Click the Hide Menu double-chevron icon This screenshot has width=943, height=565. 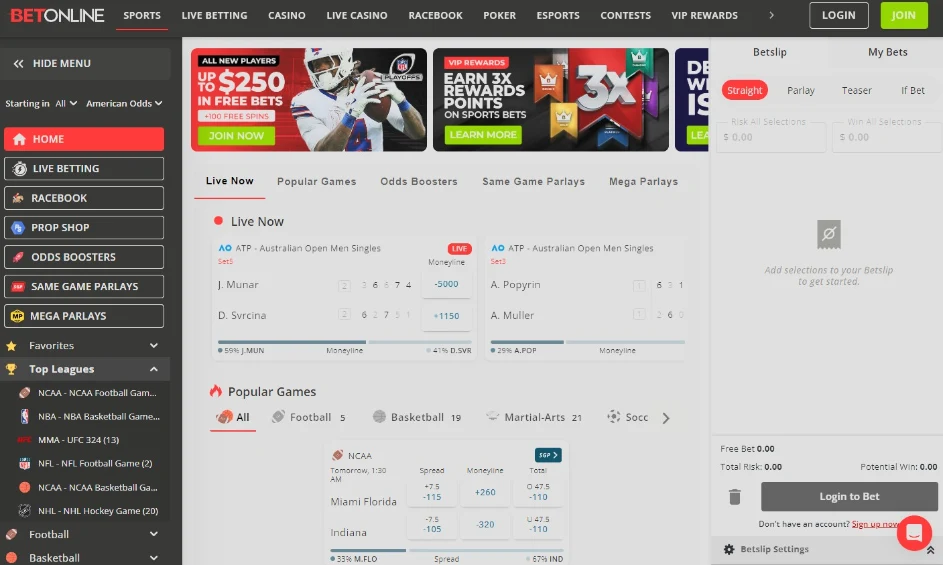19,63
